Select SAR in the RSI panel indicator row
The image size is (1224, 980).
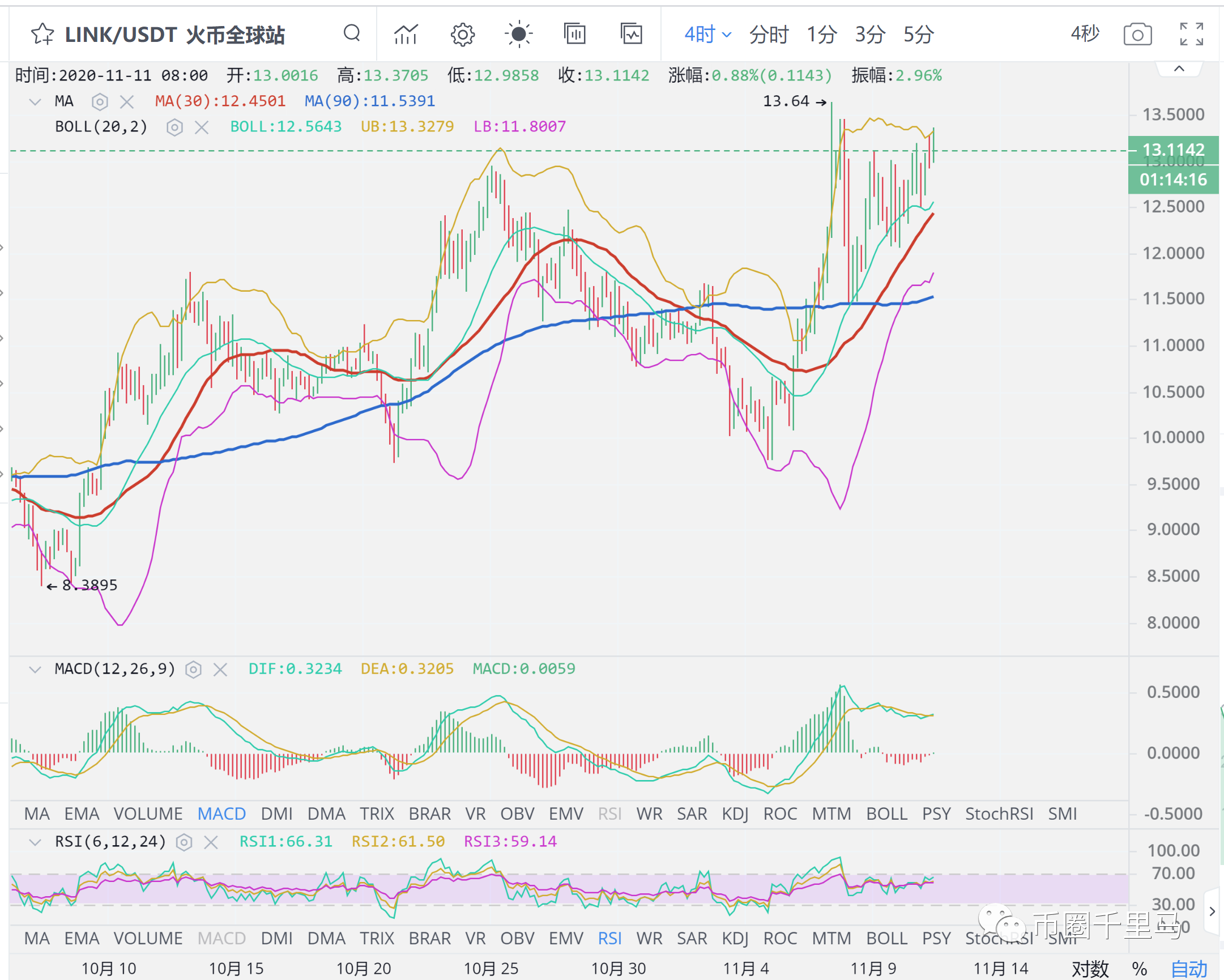[692, 938]
